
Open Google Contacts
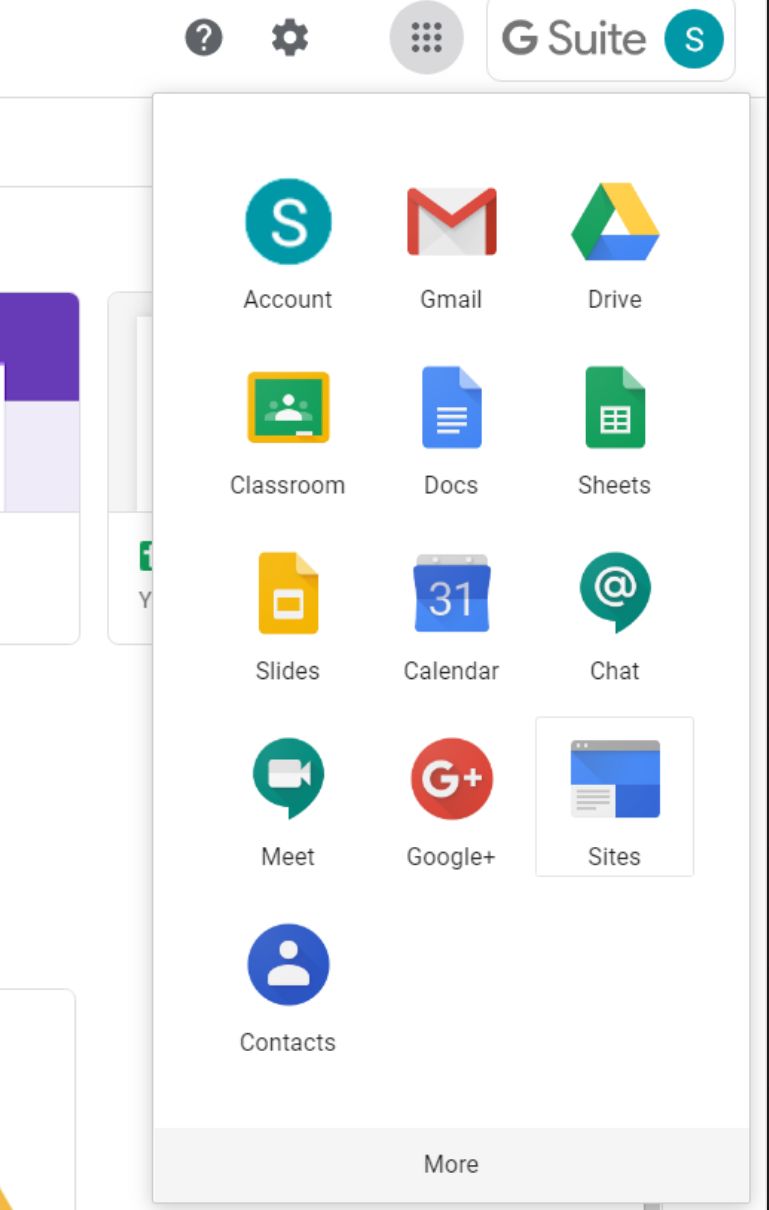pos(288,965)
